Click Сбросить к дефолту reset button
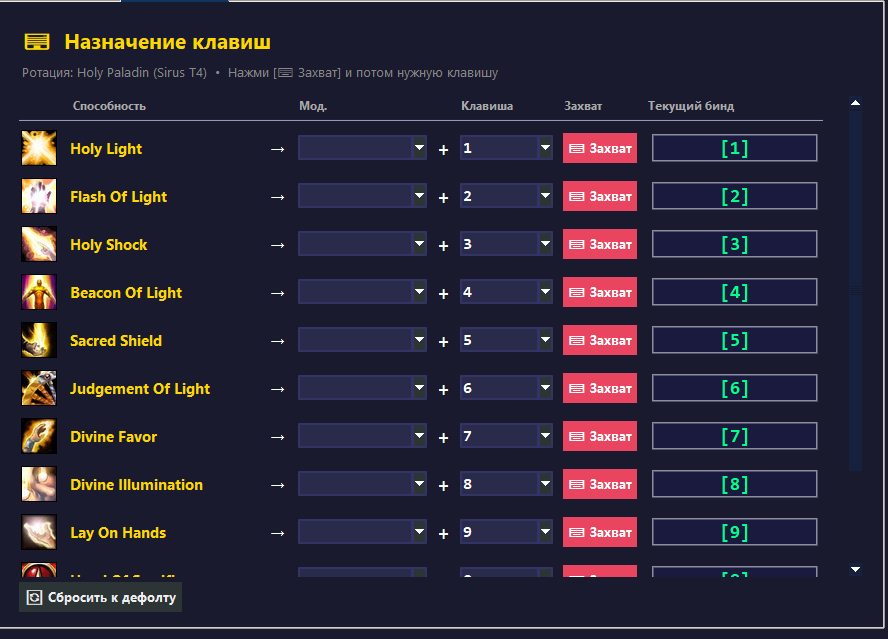The image size is (888, 639). (x=100, y=597)
